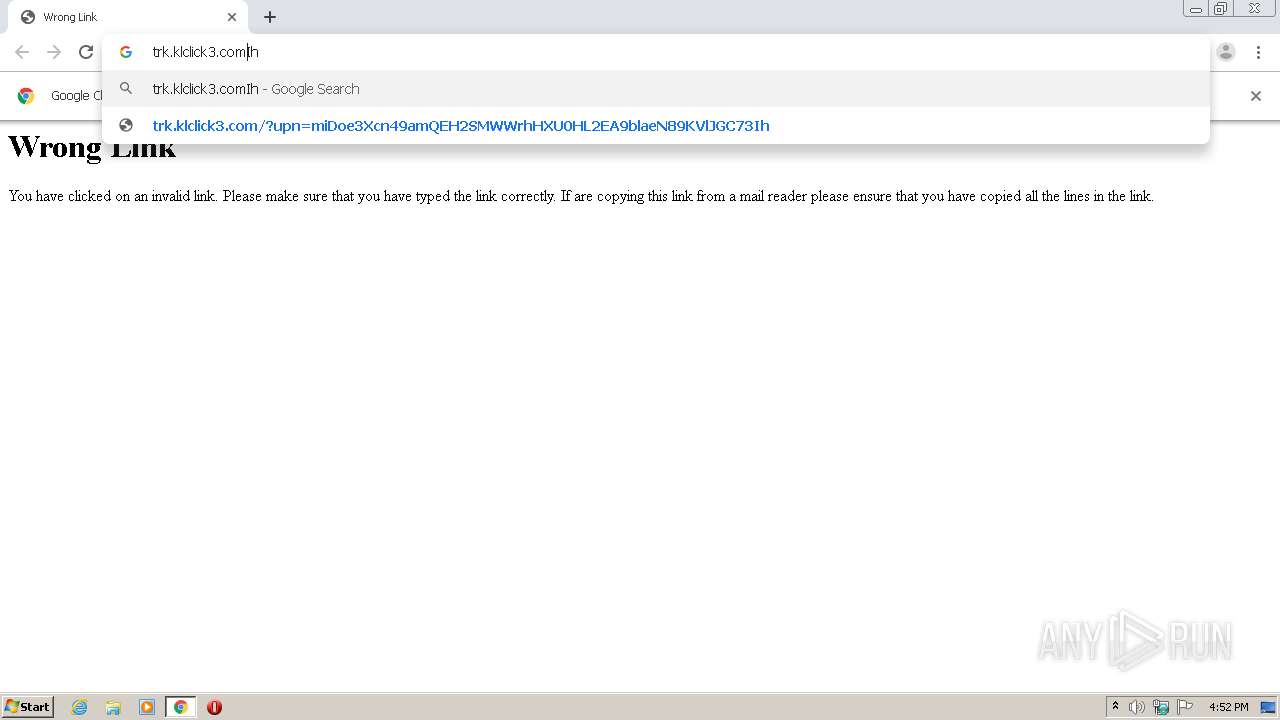This screenshot has width=1280, height=720.
Task: Click the browser Forward arrow
Action: click(x=54, y=52)
